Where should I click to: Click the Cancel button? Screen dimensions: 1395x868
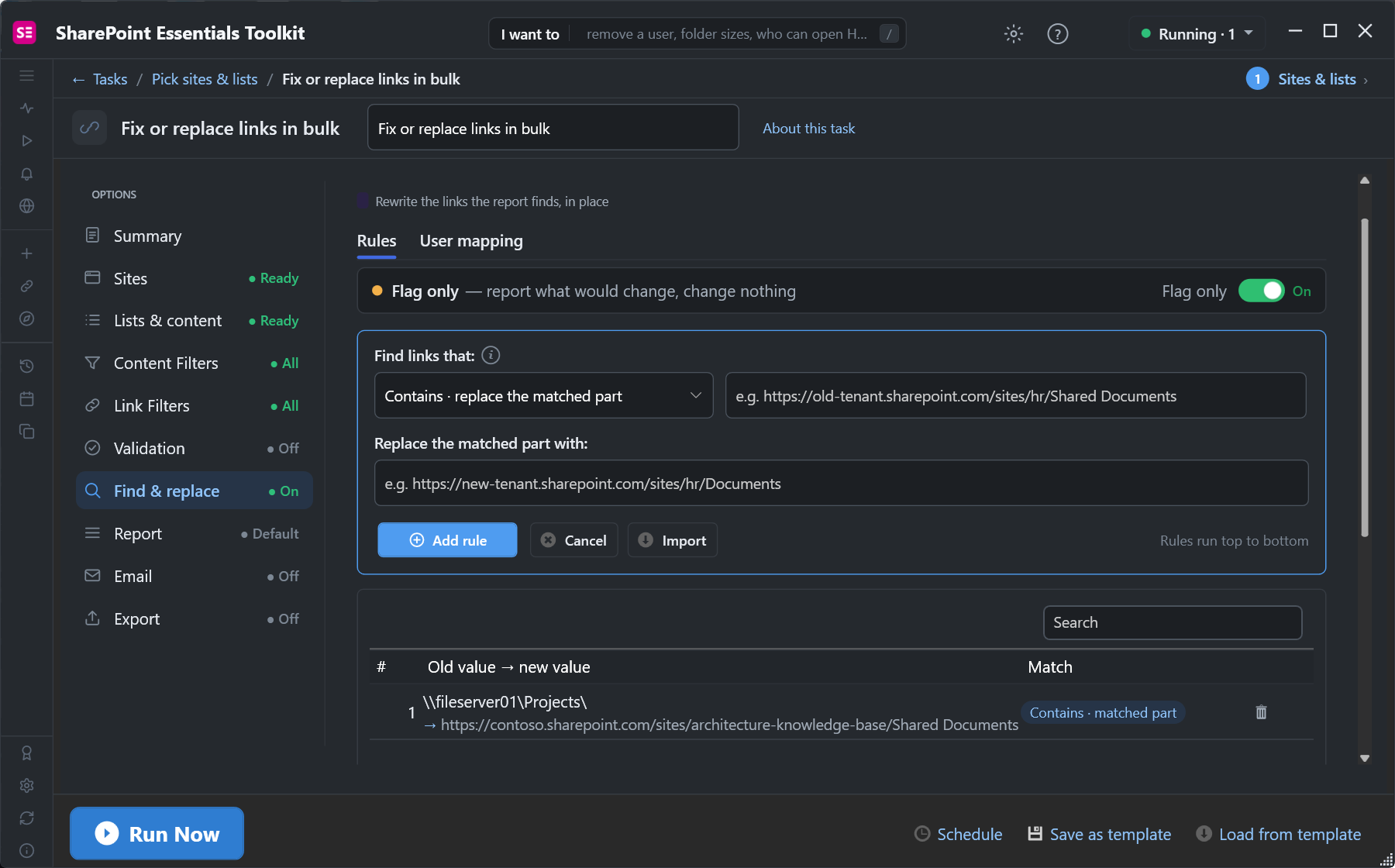click(x=573, y=540)
